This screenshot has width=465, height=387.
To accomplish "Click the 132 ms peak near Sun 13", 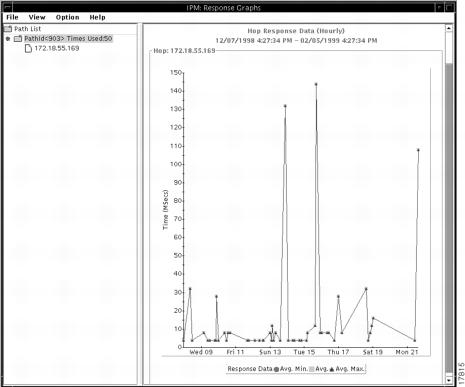I will coord(285,106).
